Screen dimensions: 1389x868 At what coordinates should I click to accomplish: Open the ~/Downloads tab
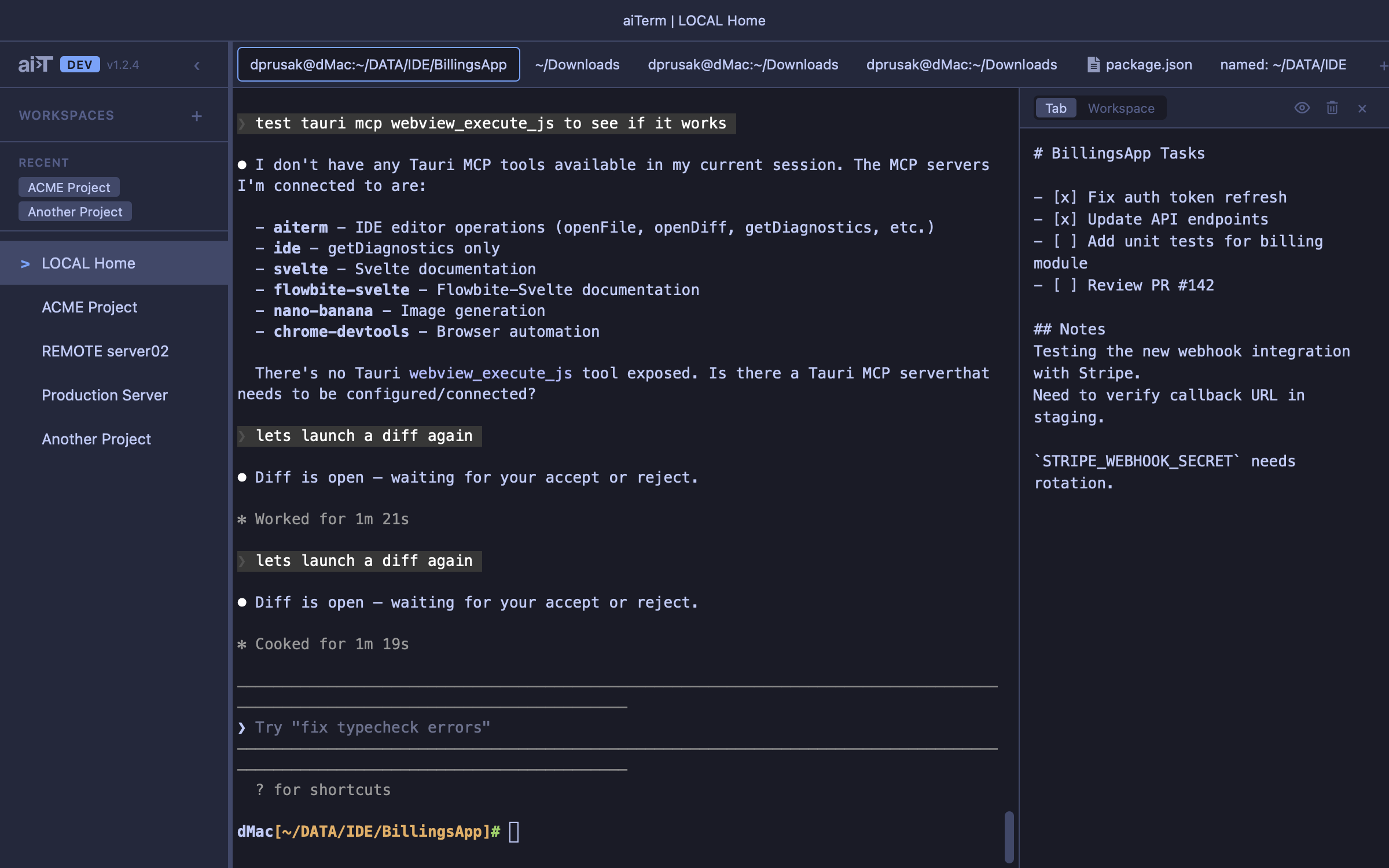[x=577, y=64]
